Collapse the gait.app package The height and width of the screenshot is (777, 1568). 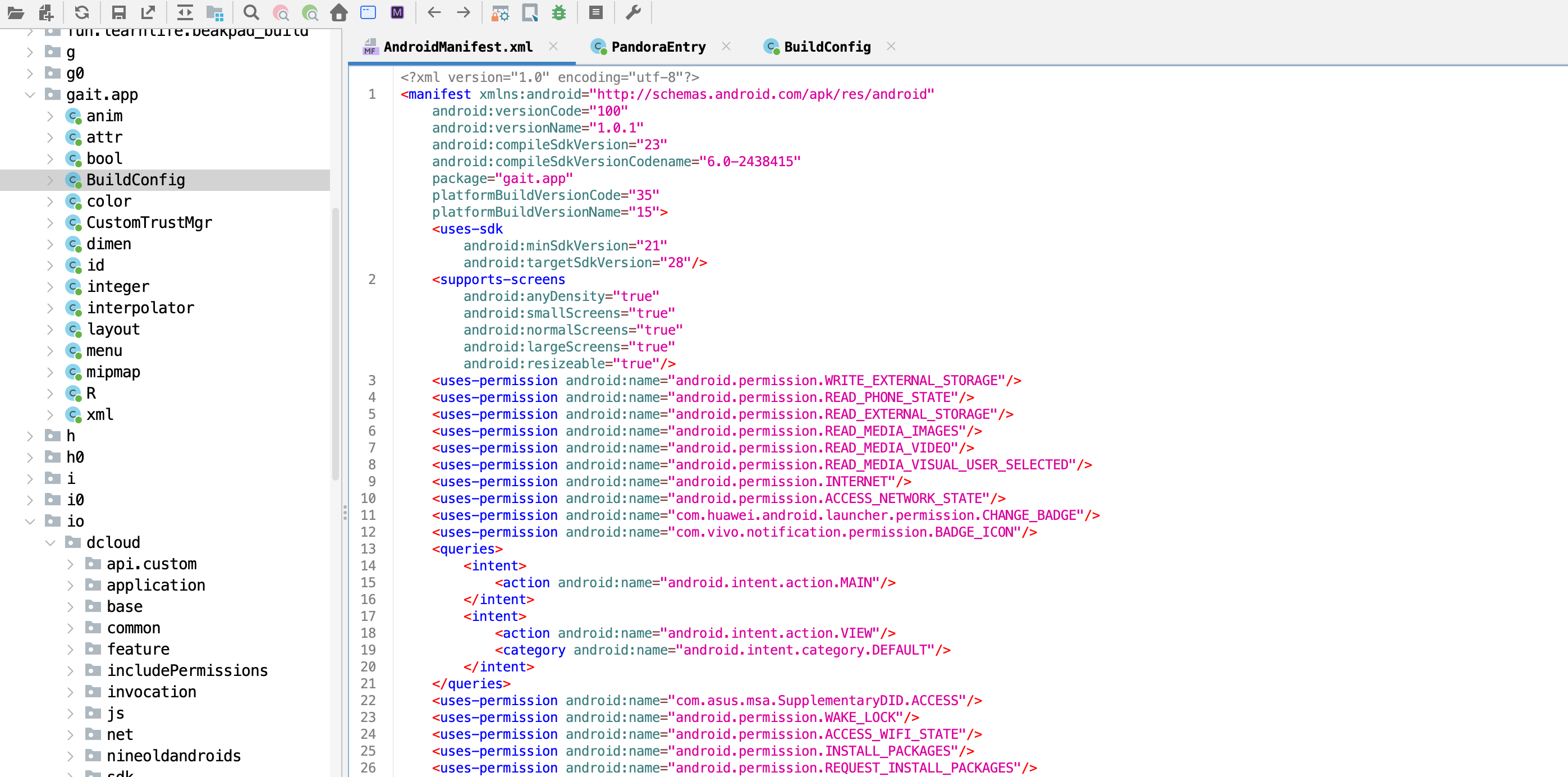tap(30, 95)
